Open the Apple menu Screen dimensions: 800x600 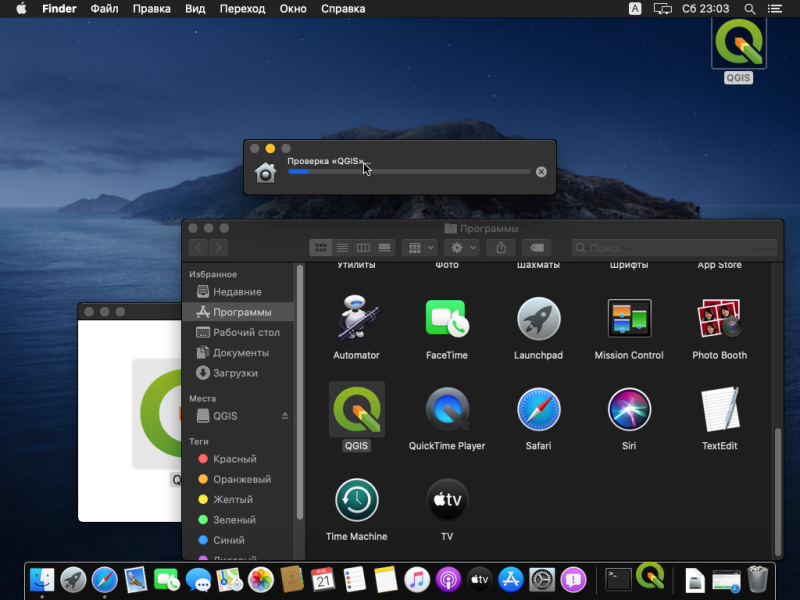(x=21, y=9)
